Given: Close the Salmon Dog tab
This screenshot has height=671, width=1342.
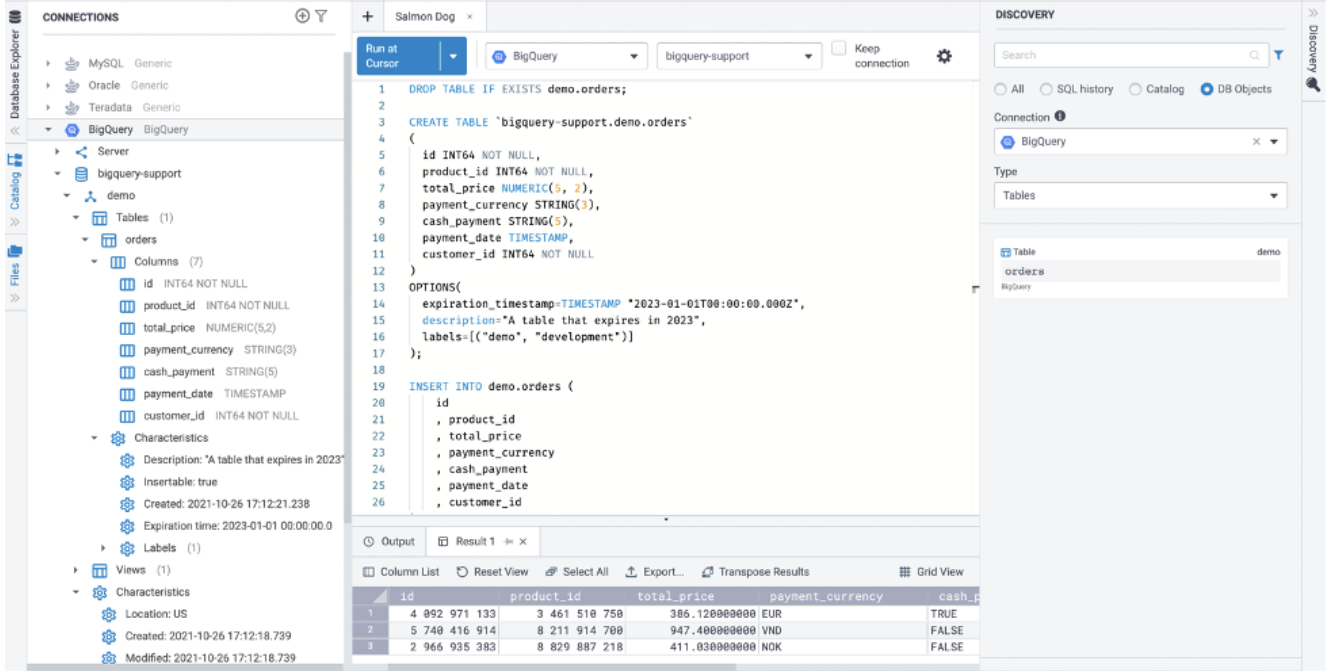Looking at the screenshot, I should [x=470, y=17].
